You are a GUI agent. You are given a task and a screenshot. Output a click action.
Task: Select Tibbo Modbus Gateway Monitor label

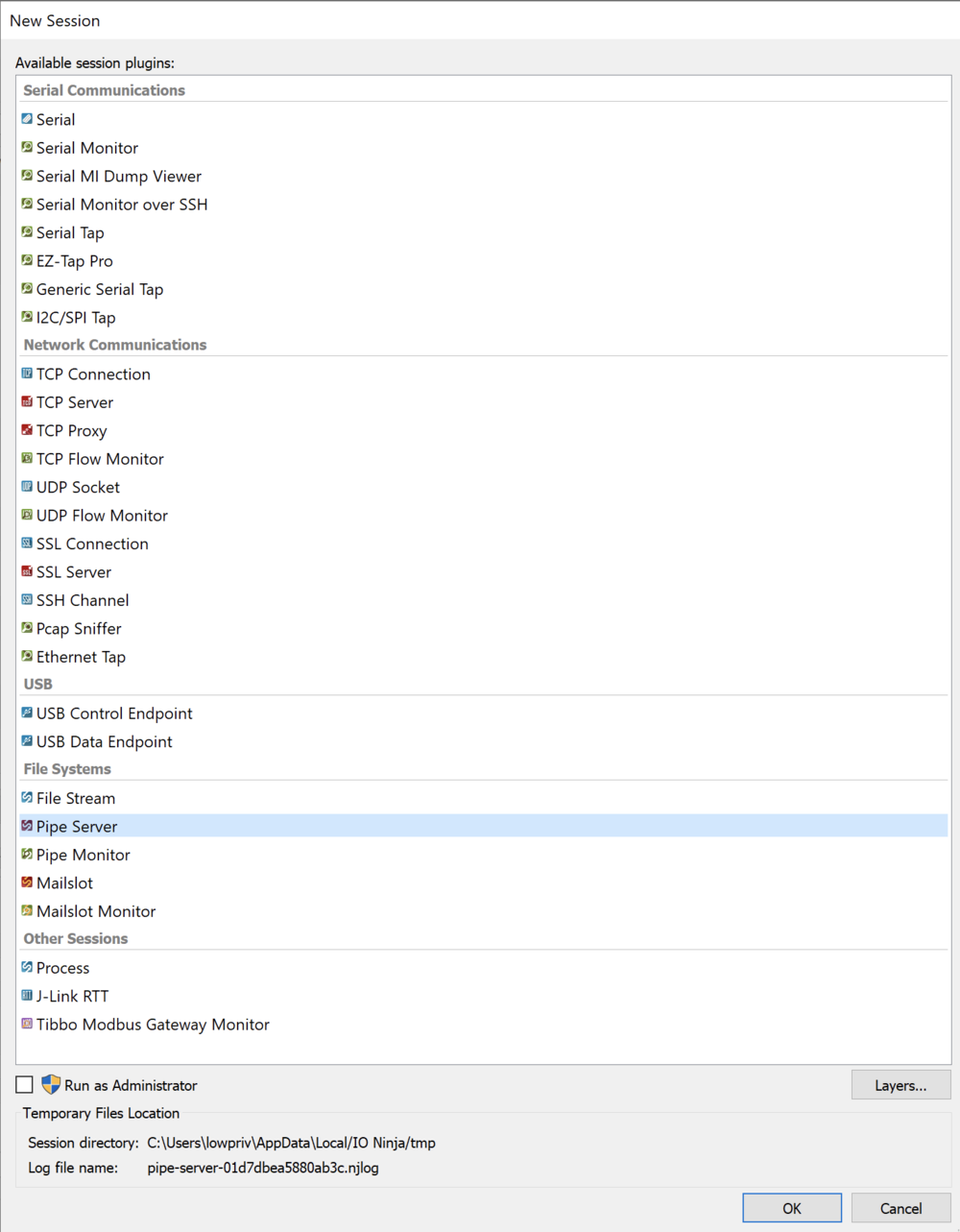point(153,1025)
